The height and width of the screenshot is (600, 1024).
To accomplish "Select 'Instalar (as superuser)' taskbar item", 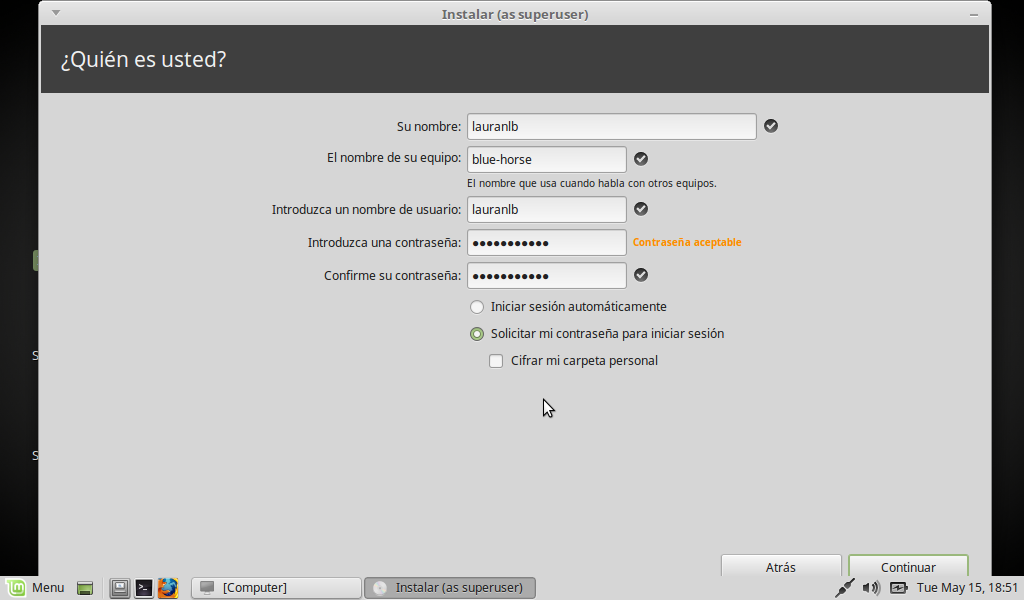I will coord(449,588).
